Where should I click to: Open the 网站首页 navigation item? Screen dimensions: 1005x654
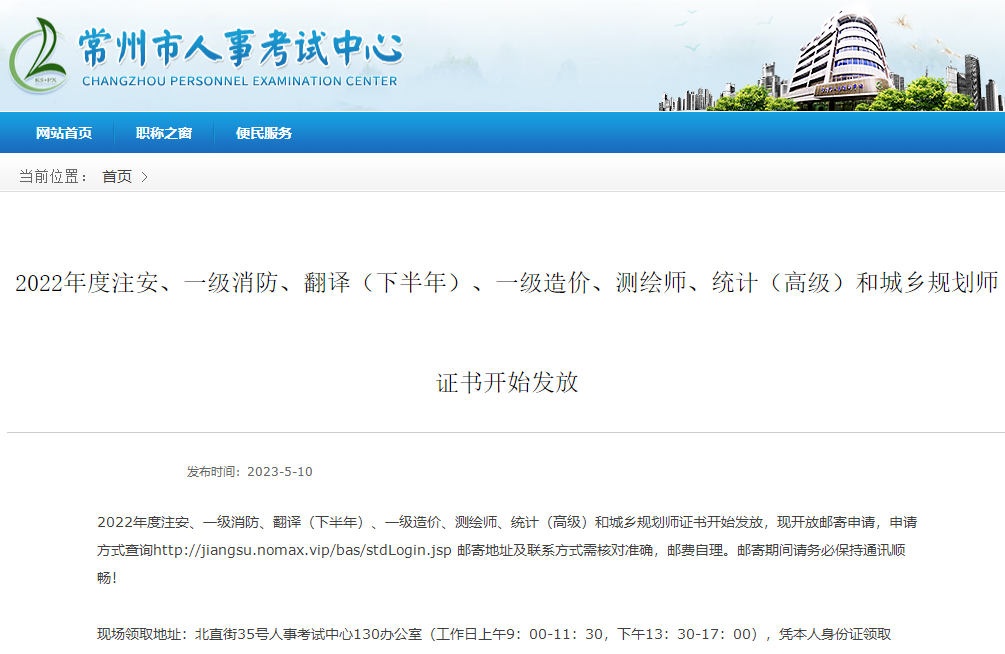pyautogui.click(x=64, y=133)
